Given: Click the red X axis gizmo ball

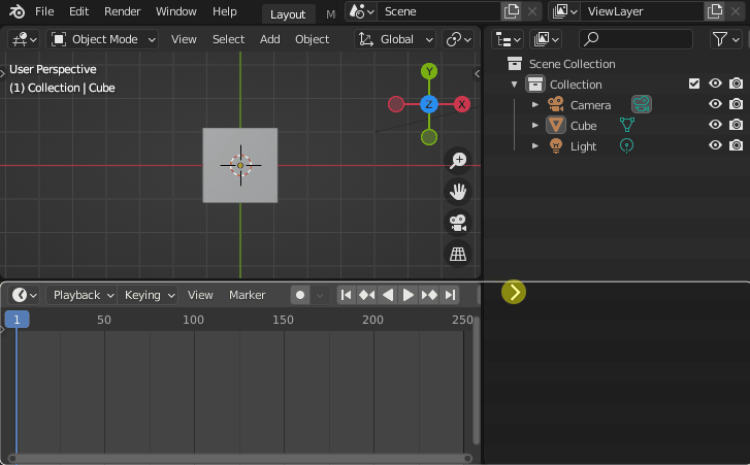Looking at the screenshot, I should (x=462, y=104).
